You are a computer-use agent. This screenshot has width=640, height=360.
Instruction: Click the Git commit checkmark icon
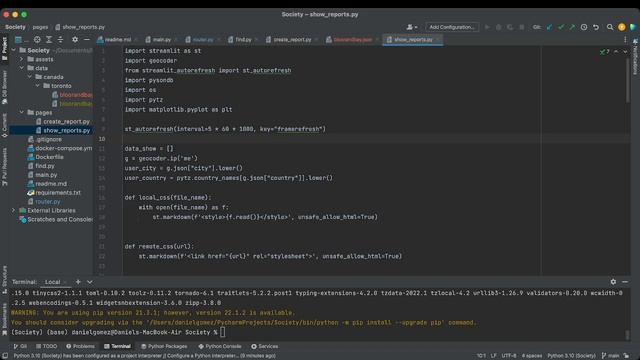(x=561, y=27)
